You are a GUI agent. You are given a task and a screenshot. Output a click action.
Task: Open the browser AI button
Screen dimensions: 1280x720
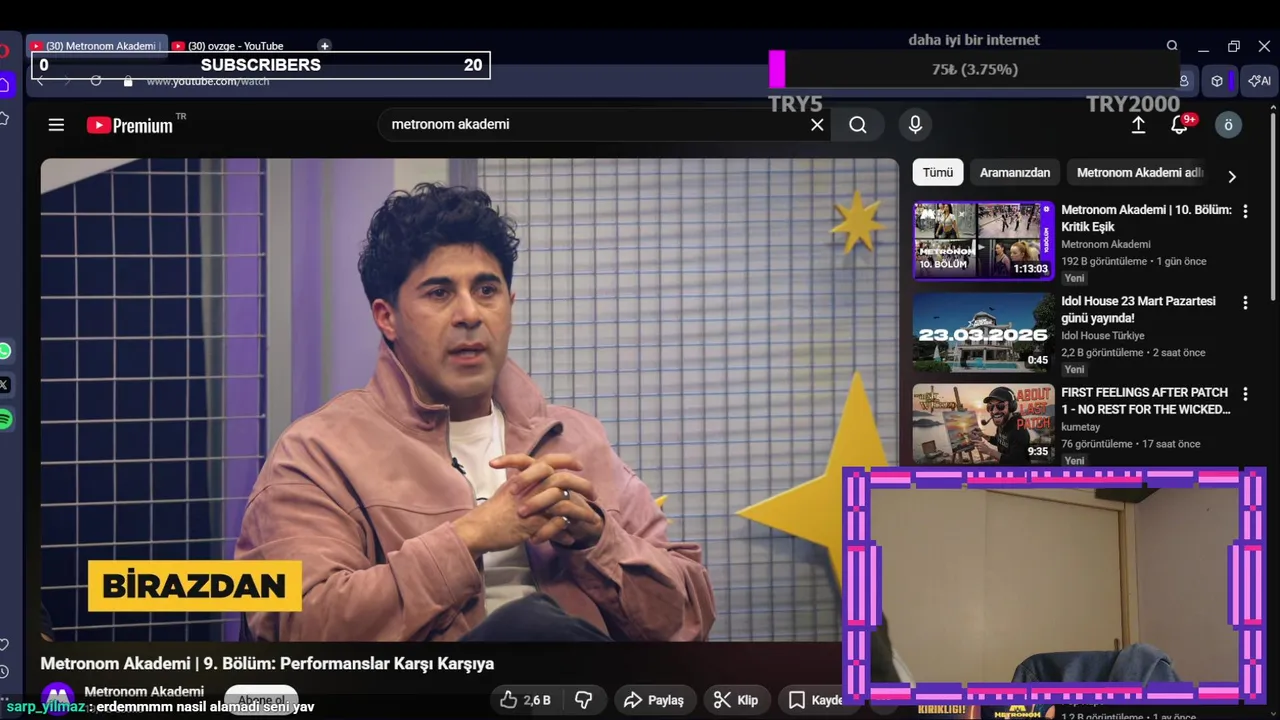tap(1259, 81)
